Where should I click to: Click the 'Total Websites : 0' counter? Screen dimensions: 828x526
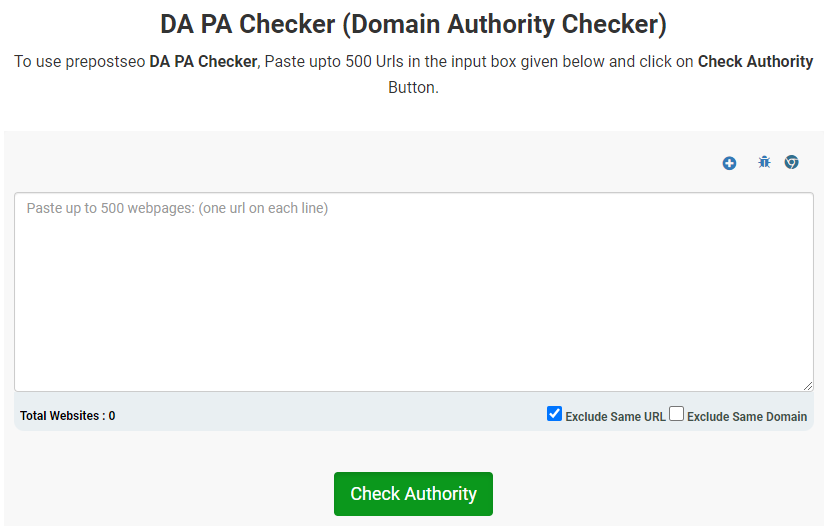coord(67,416)
